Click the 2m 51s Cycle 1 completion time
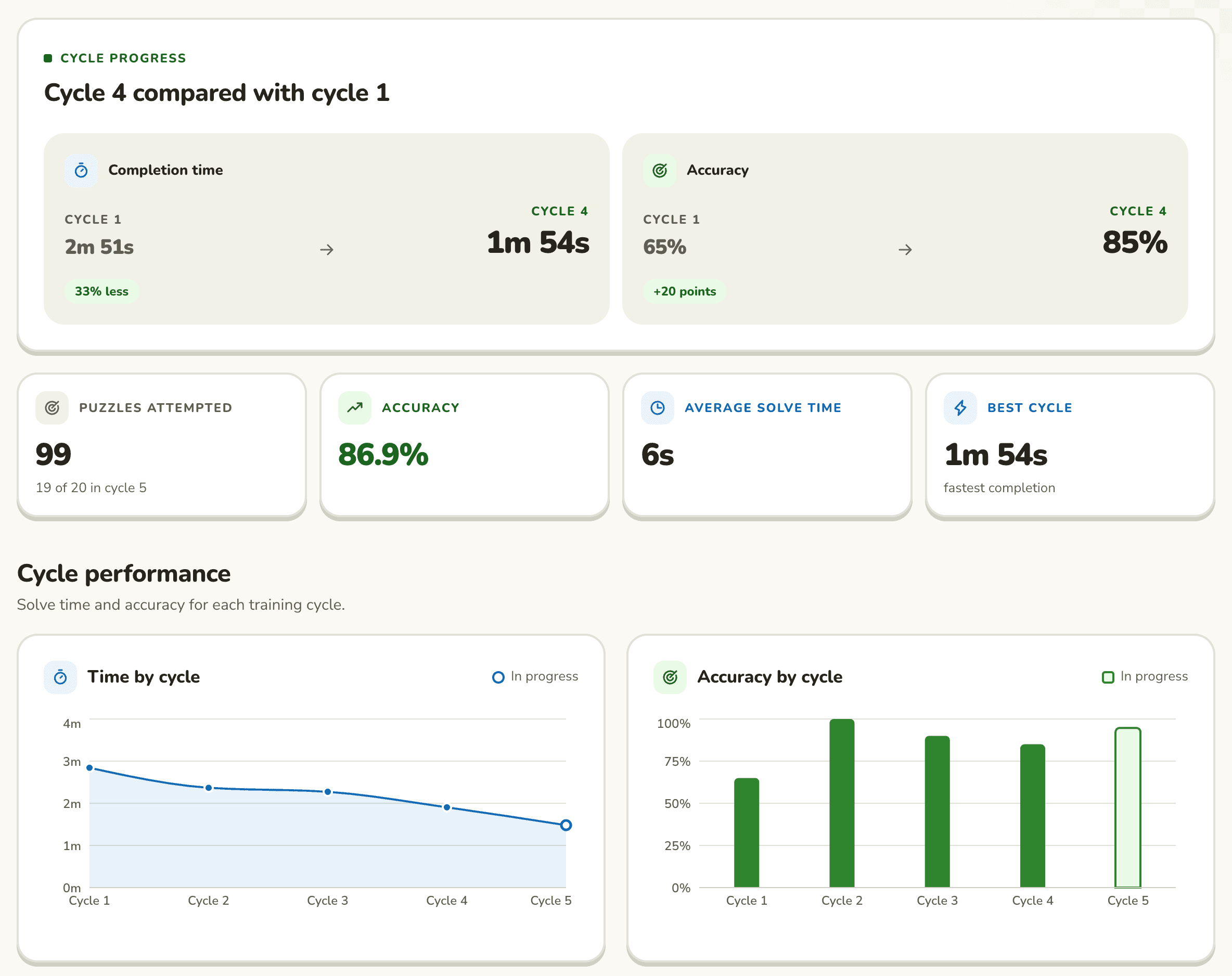Image resolution: width=1232 pixels, height=976 pixels. pyautogui.click(x=99, y=247)
